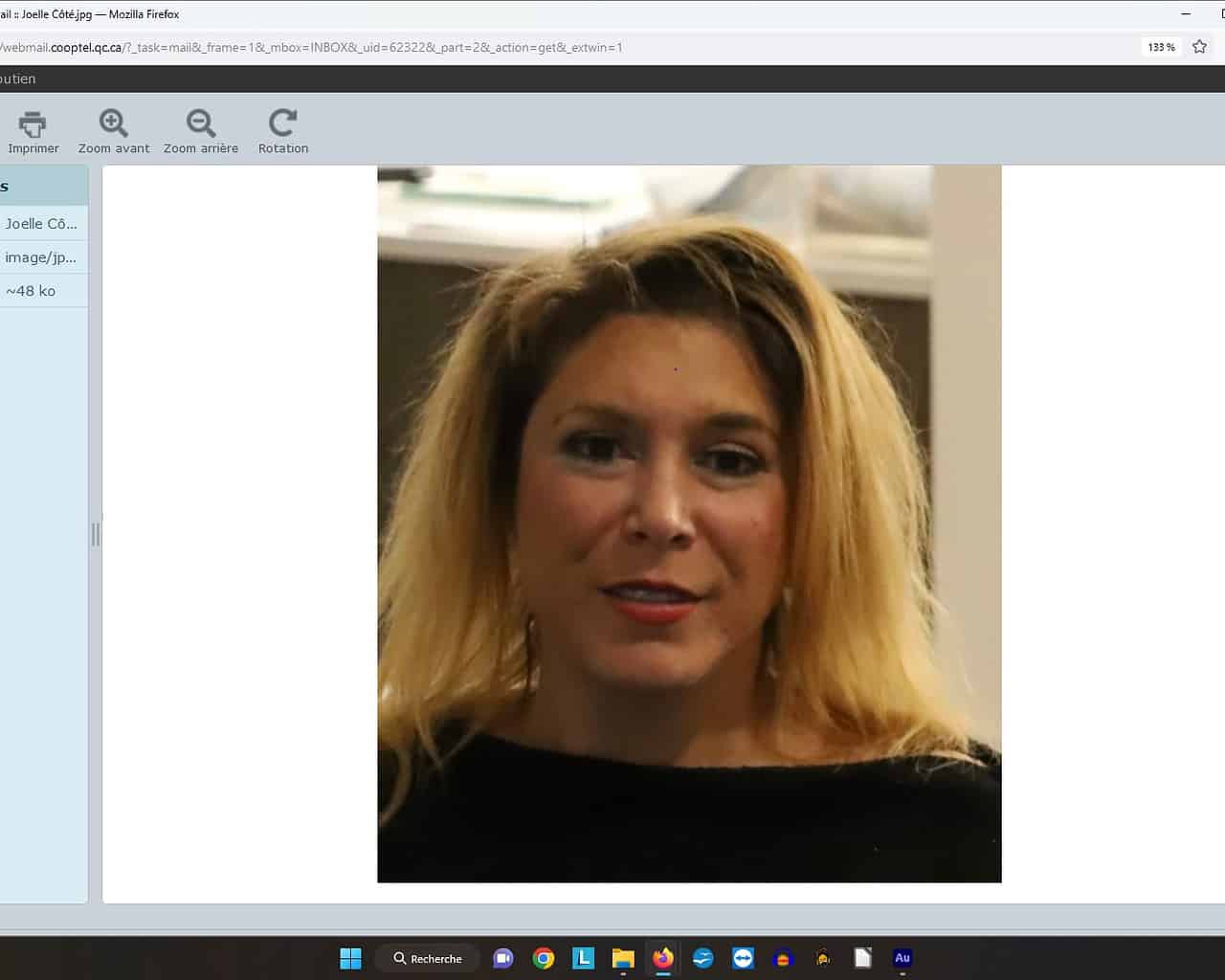Zoom out using Zoom arrière icon

click(x=200, y=124)
